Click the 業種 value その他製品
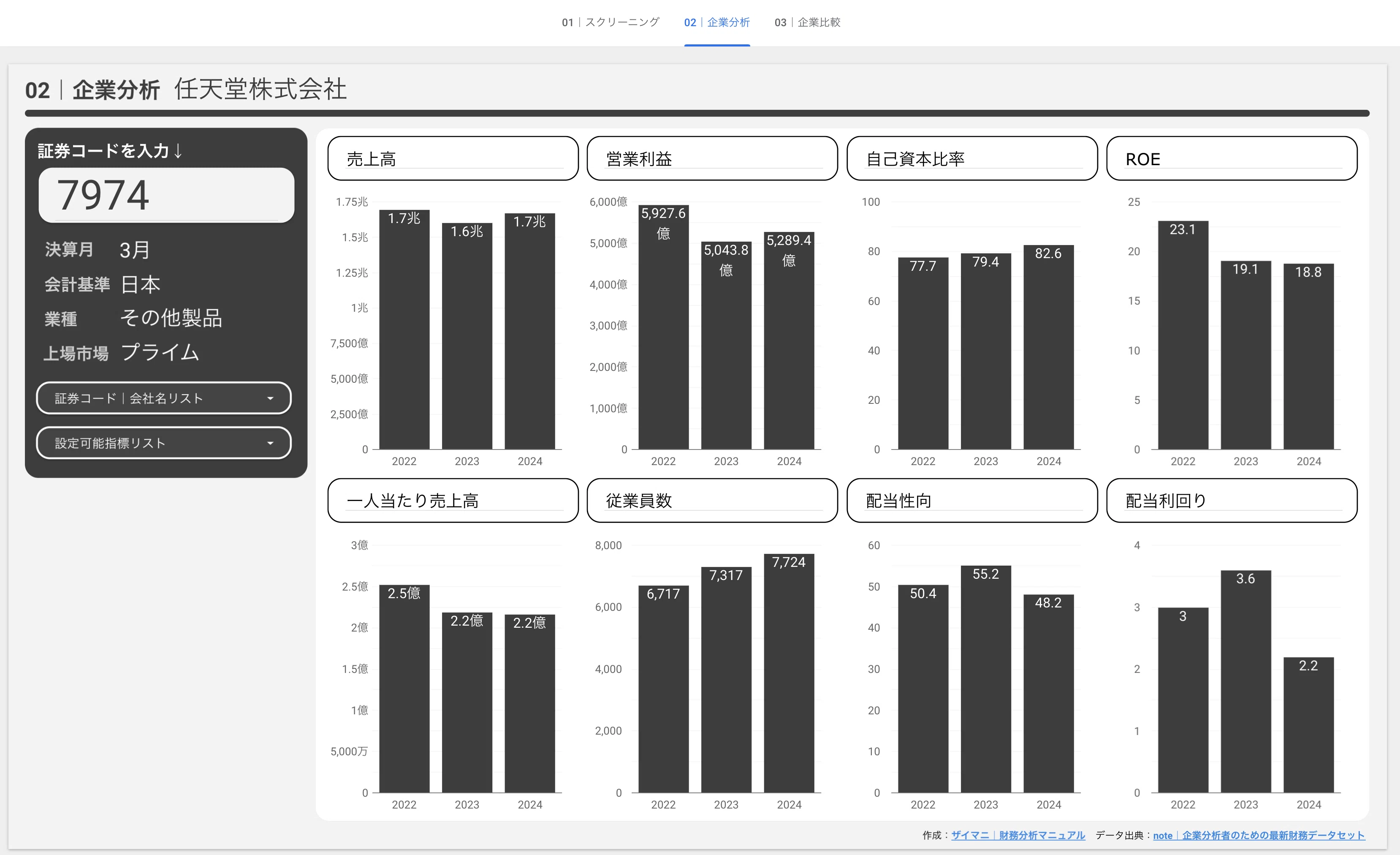The image size is (1400, 855). click(x=171, y=318)
